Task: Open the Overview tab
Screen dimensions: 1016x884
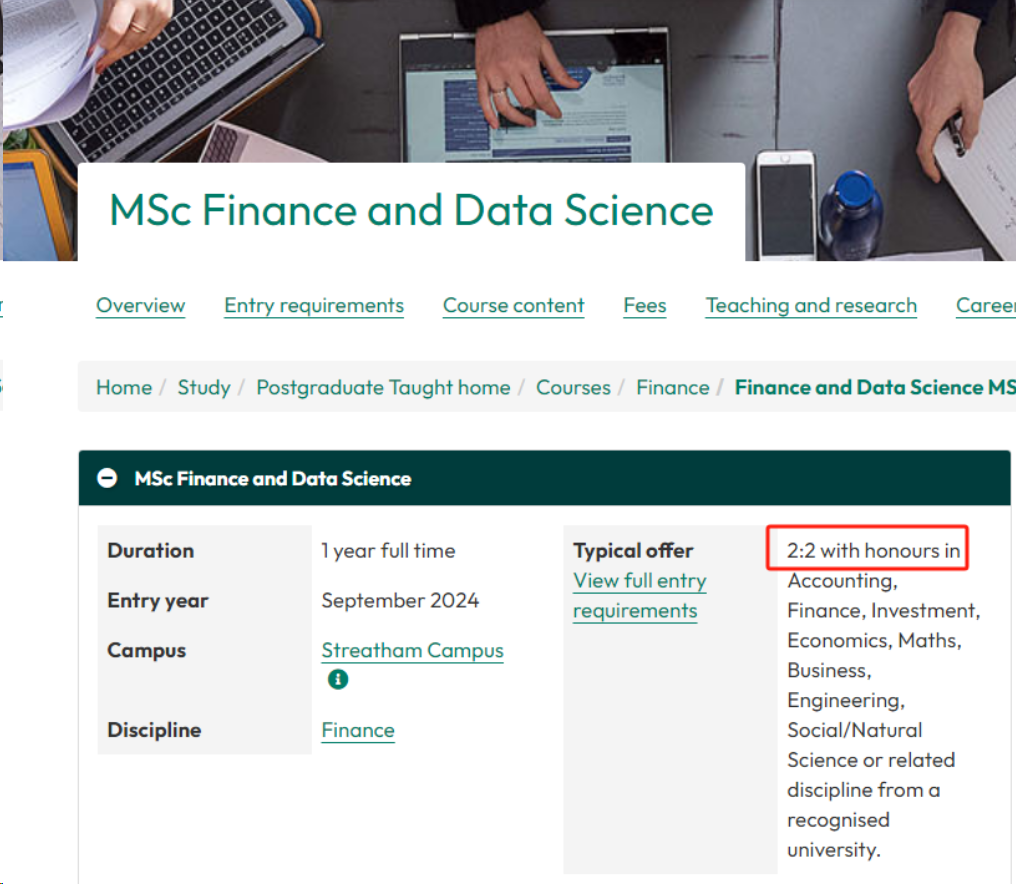Action: pos(140,306)
